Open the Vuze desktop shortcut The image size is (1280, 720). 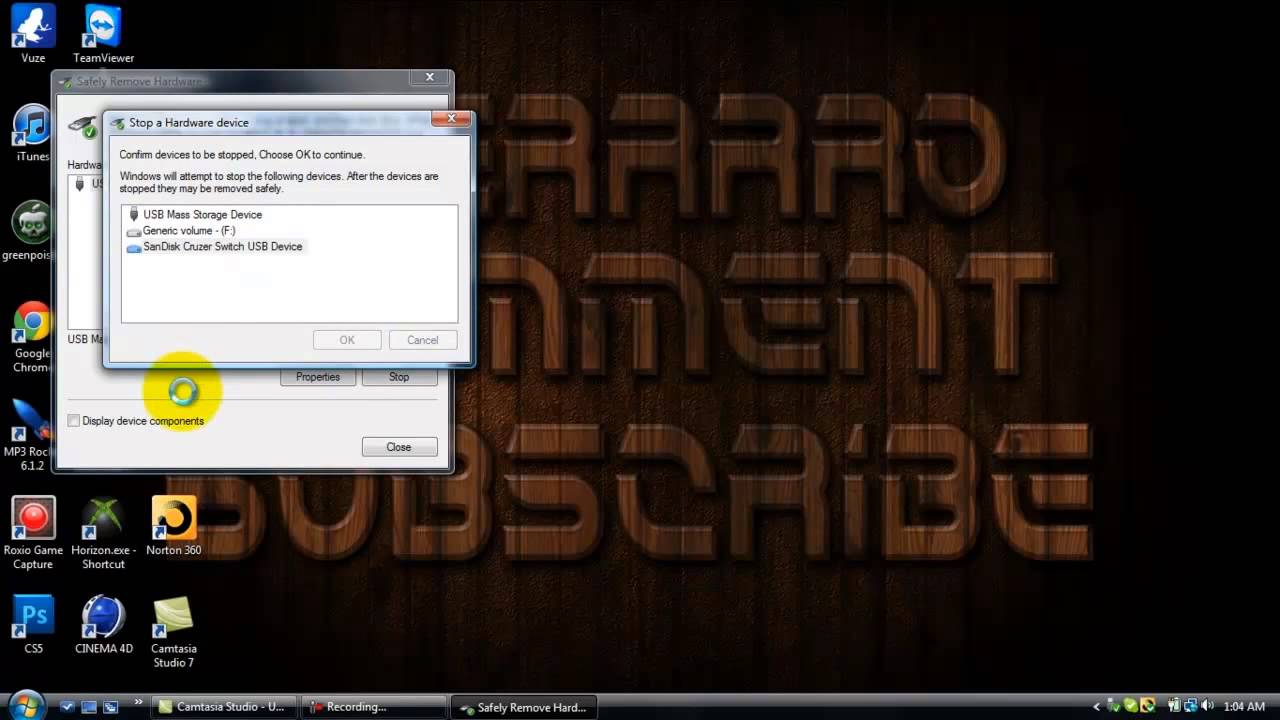pos(32,32)
